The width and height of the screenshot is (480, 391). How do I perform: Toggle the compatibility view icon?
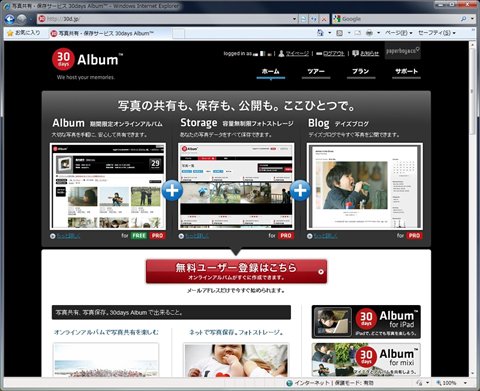click(x=304, y=19)
